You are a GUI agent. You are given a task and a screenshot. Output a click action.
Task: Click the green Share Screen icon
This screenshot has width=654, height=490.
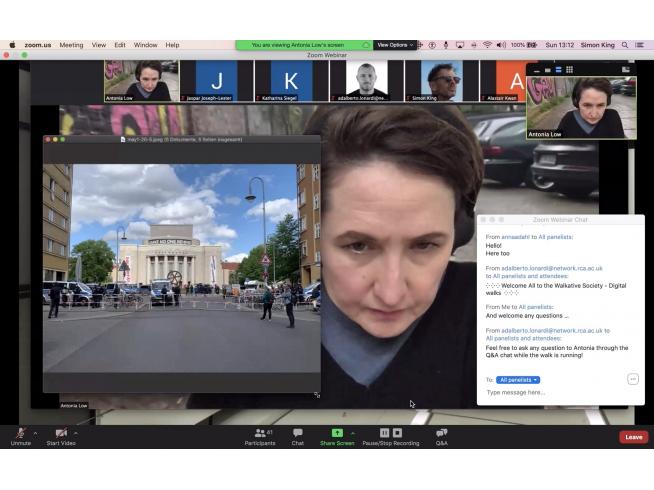pyautogui.click(x=337, y=433)
